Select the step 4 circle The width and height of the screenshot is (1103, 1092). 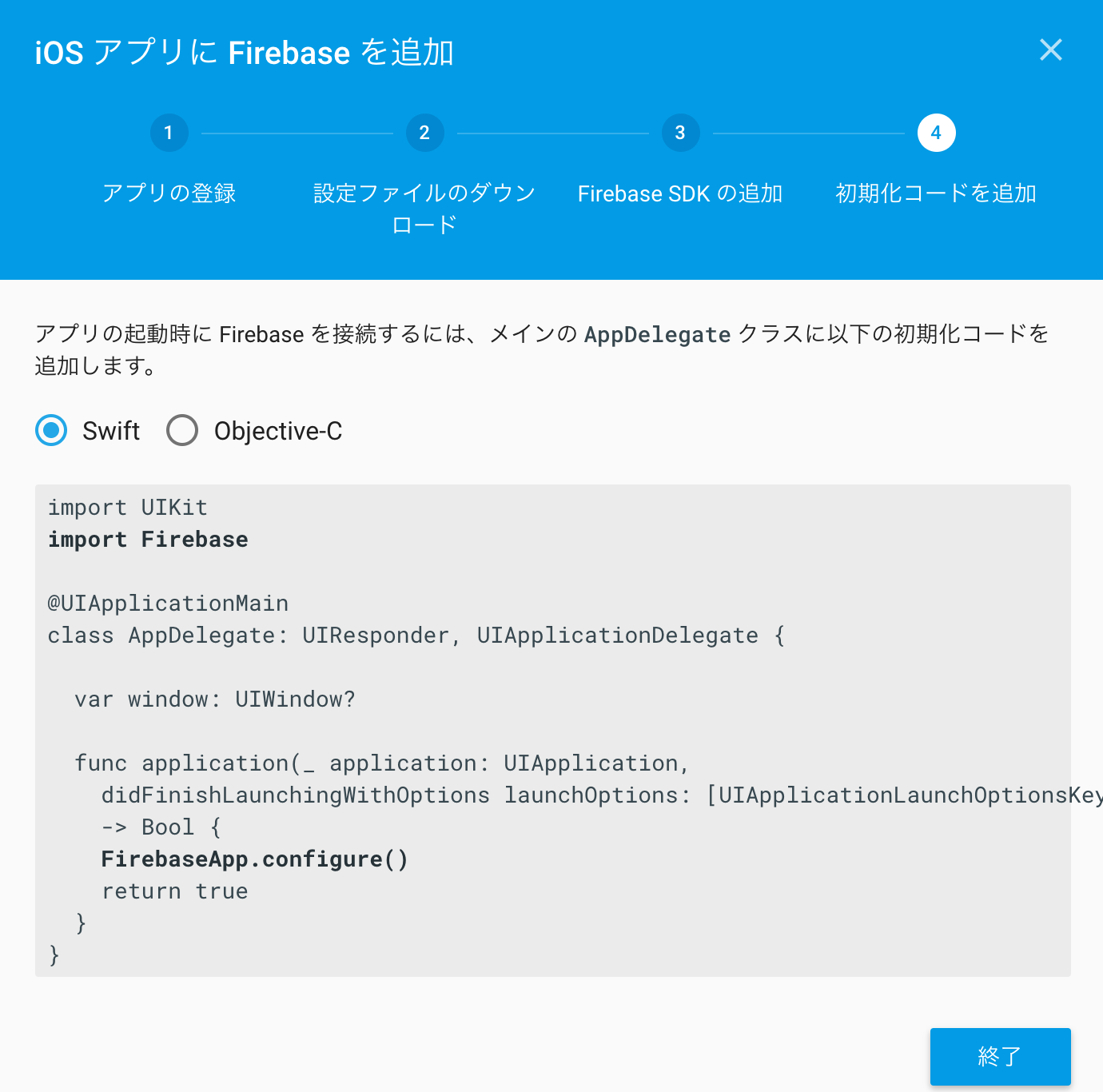click(x=936, y=133)
